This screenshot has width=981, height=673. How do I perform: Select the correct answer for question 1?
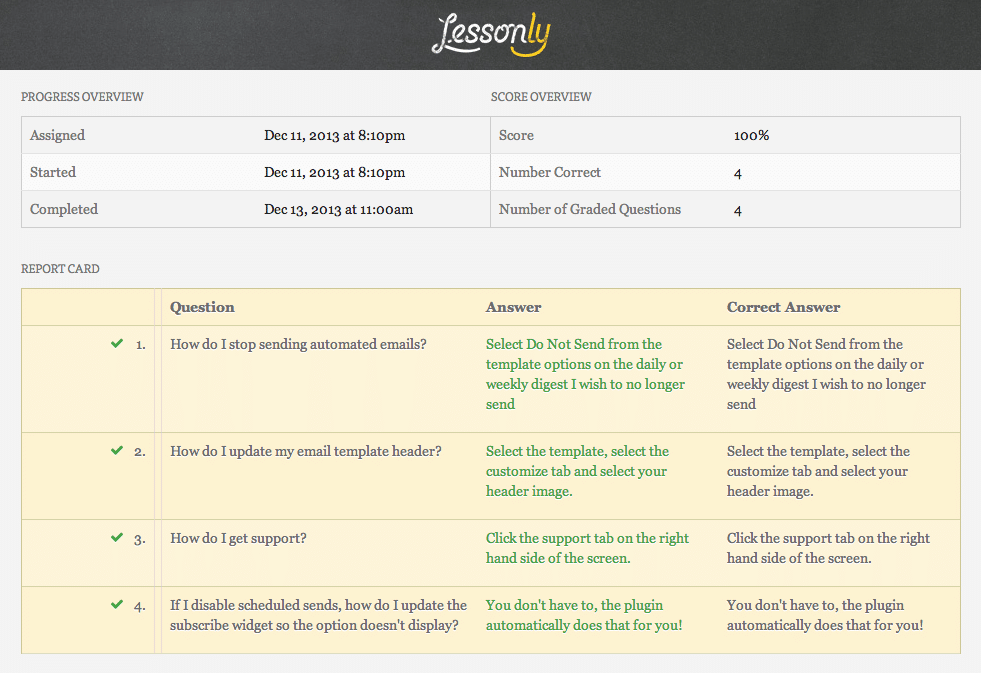826,374
